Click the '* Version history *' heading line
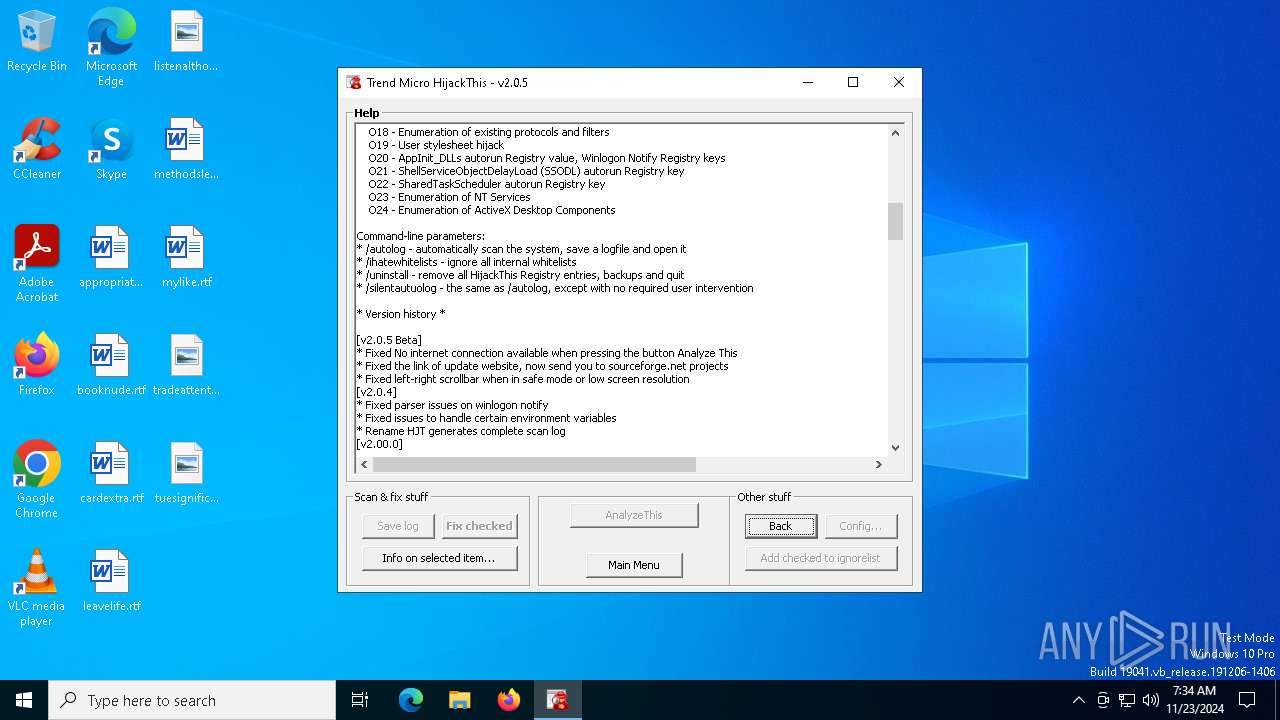1280x720 pixels. click(x=401, y=314)
